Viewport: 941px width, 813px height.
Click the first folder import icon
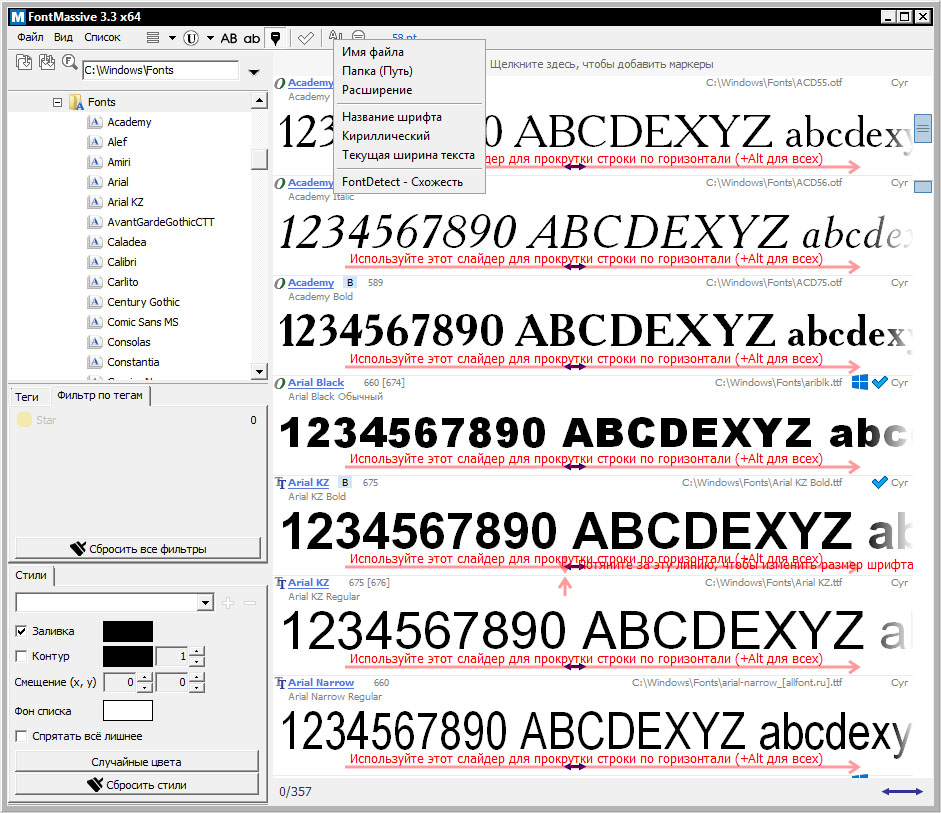(24, 62)
